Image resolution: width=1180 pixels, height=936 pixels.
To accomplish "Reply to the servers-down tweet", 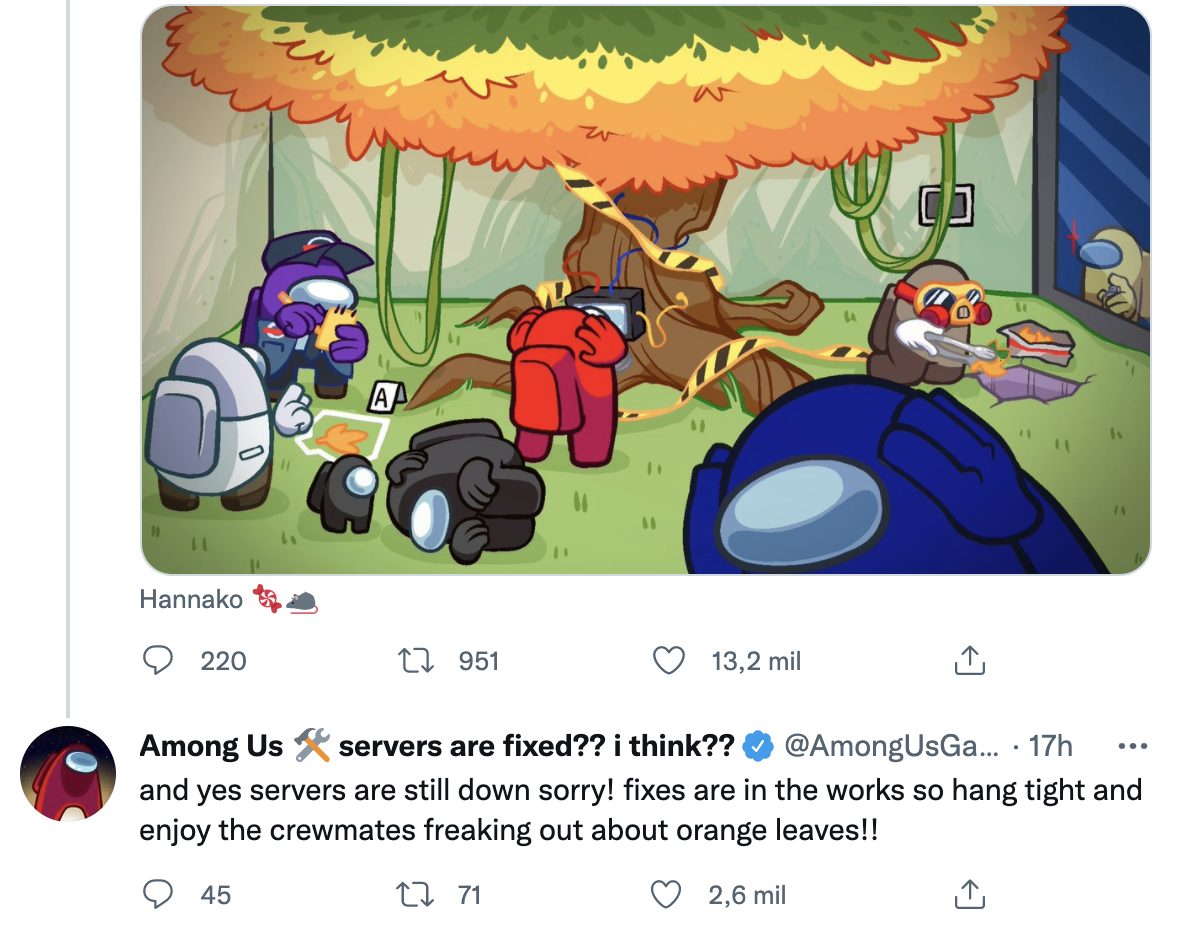I will (x=155, y=894).
